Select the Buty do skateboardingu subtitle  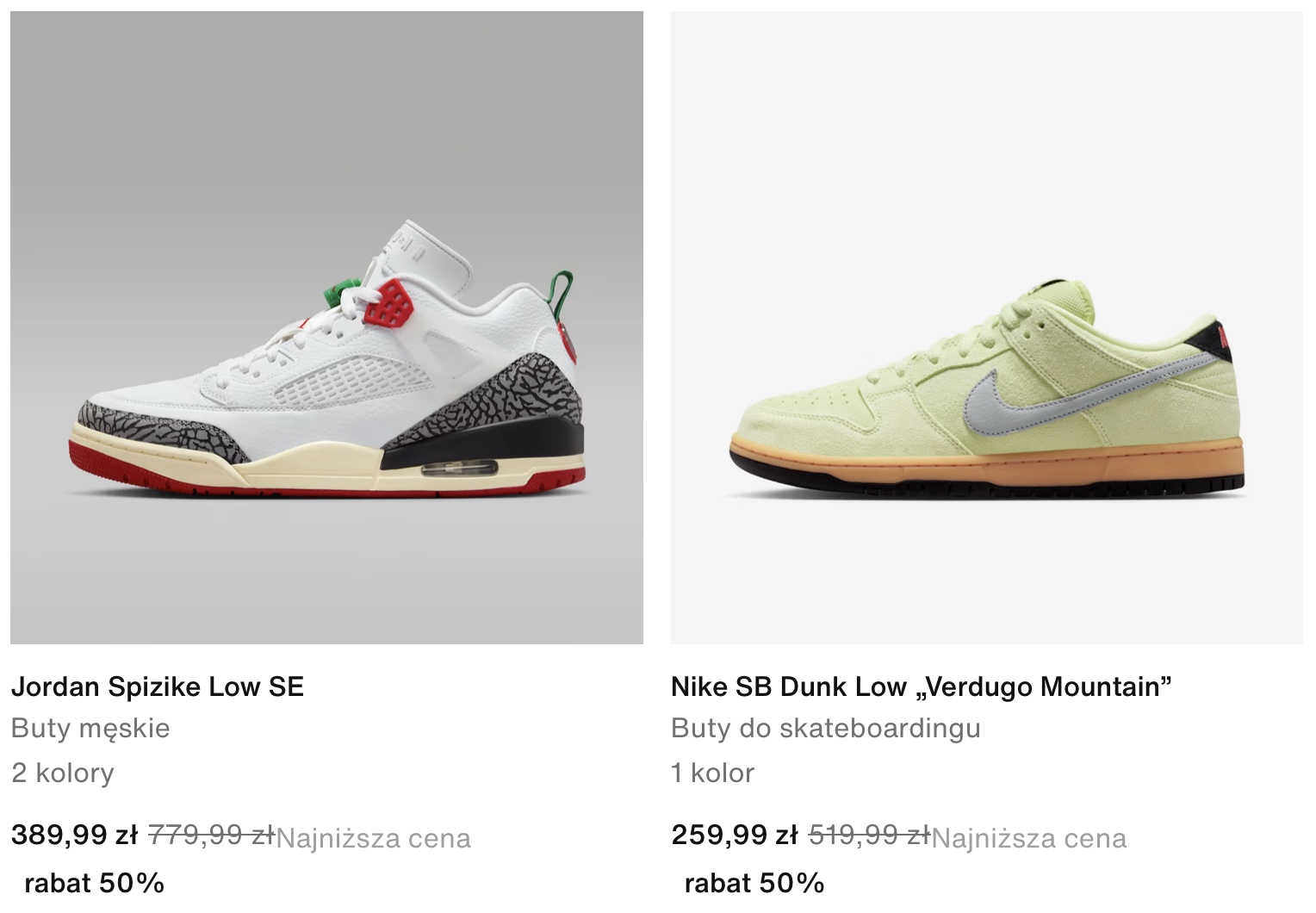tap(826, 729)
